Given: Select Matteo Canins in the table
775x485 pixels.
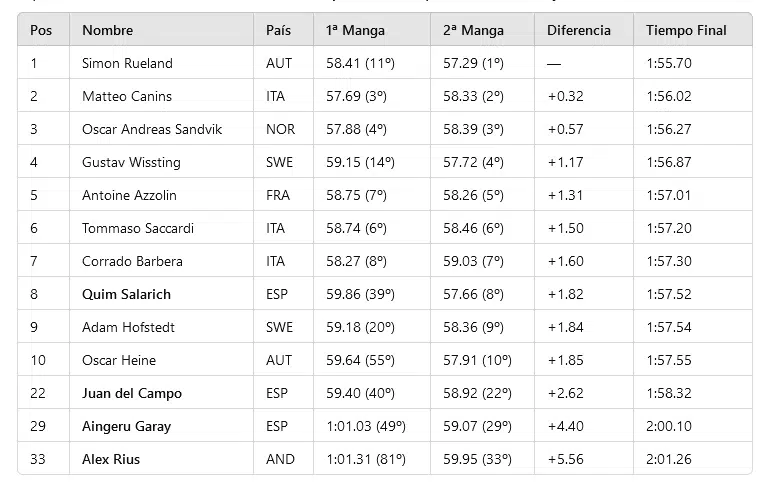Looking at the screenshot, I should pos(127,96).
